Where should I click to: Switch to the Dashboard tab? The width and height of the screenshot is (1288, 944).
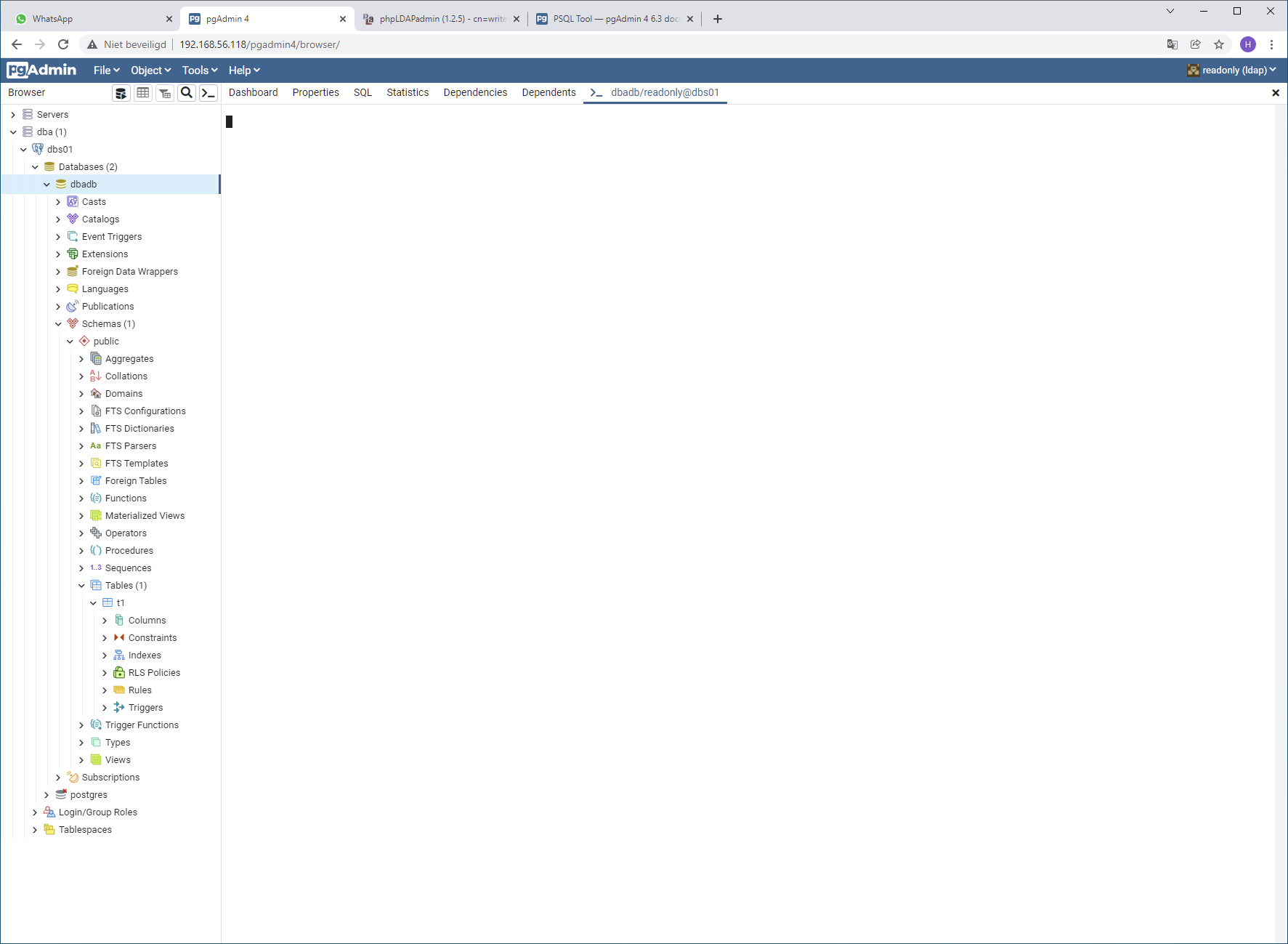[x=253, y=92]
